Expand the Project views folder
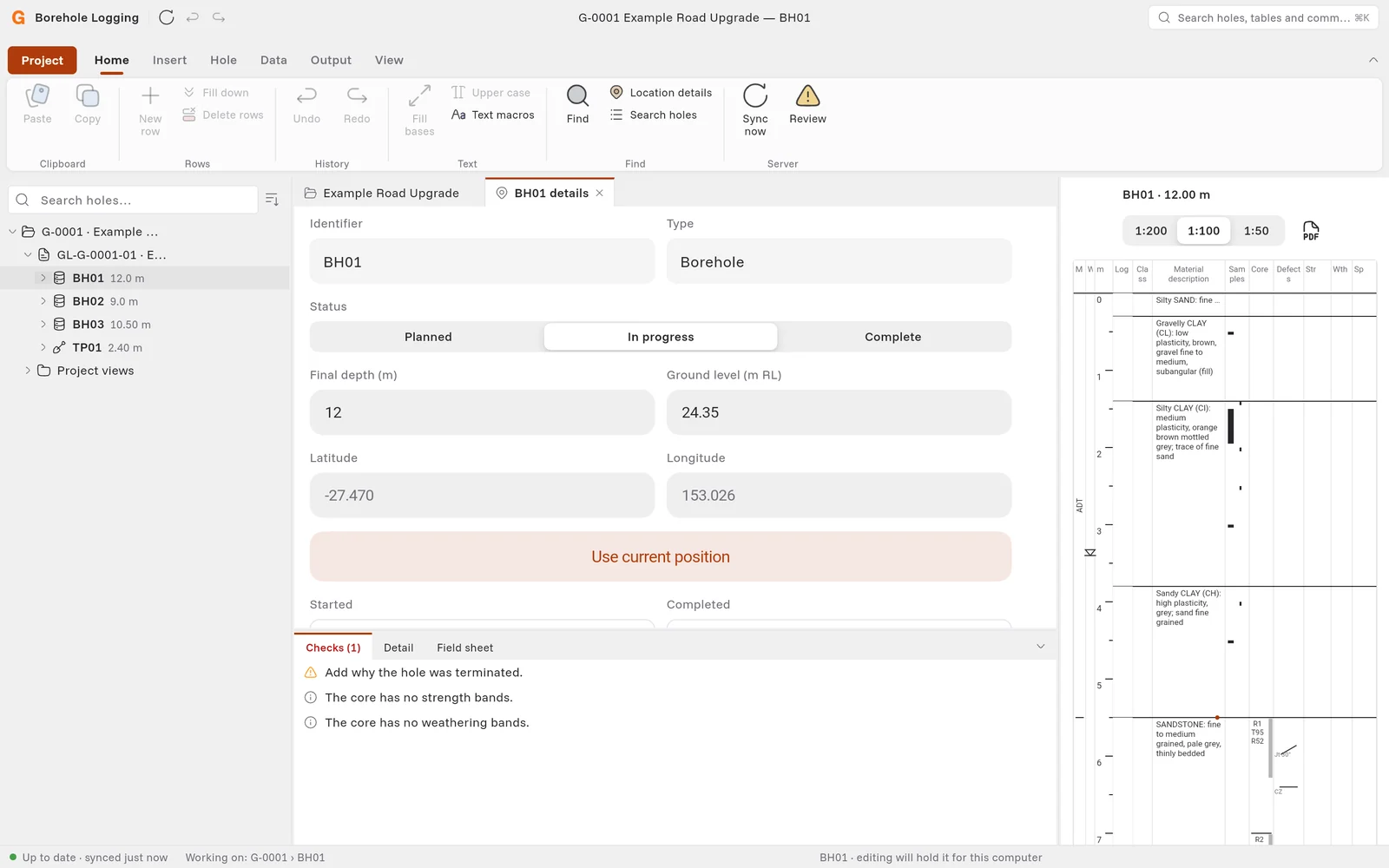1389x868 pixels. 28,371
